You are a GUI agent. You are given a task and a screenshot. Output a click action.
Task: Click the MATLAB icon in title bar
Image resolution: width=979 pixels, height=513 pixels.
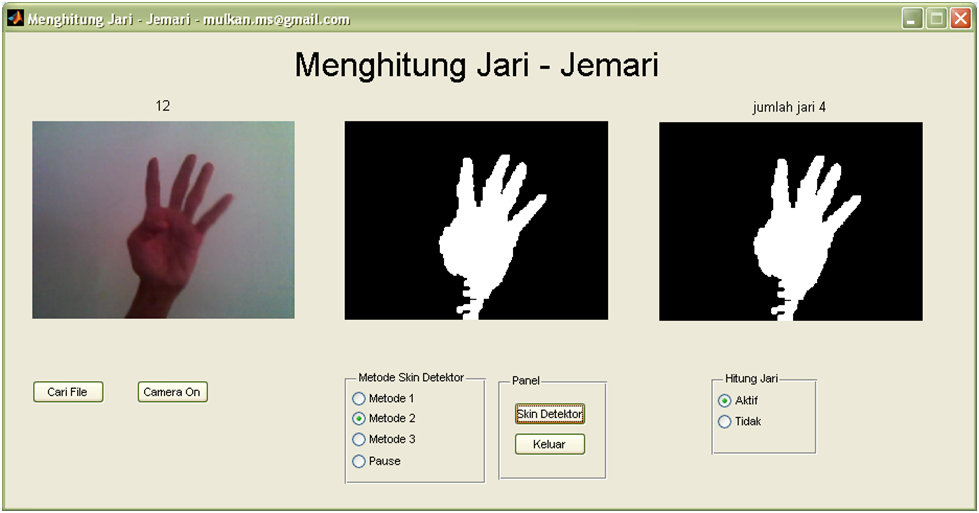[16, 18]
